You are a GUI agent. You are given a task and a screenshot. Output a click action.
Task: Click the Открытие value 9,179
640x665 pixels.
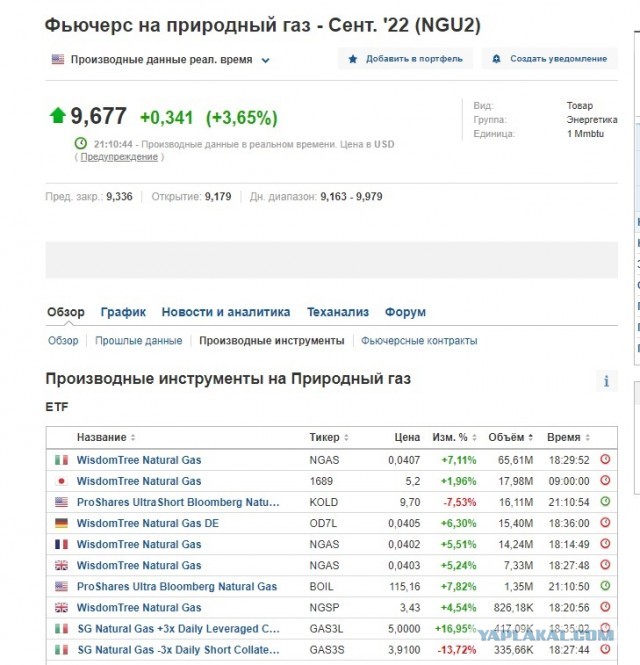(x=218, y=197)
